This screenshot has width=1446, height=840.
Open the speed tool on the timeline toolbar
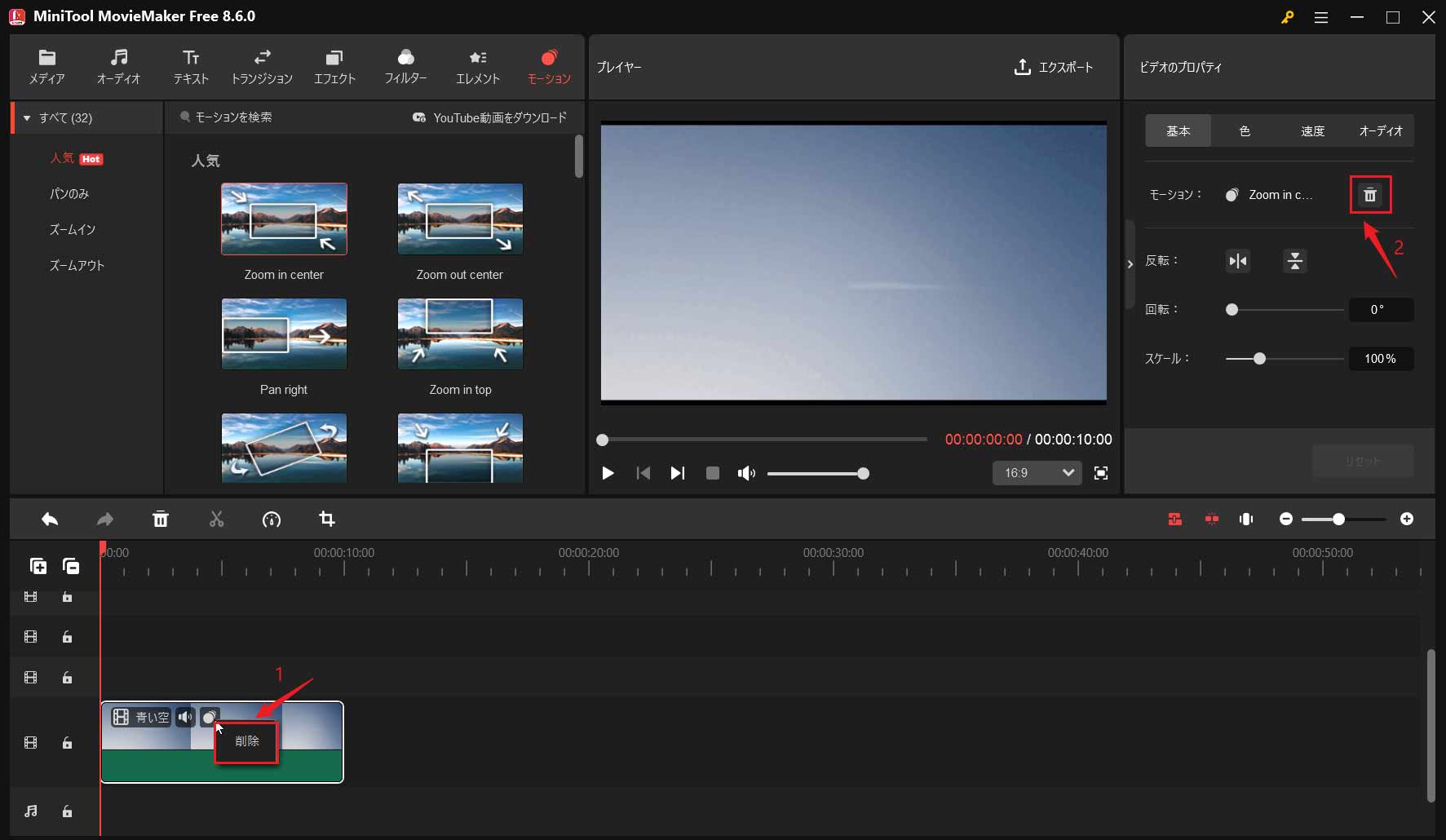[x=272, y=519]
